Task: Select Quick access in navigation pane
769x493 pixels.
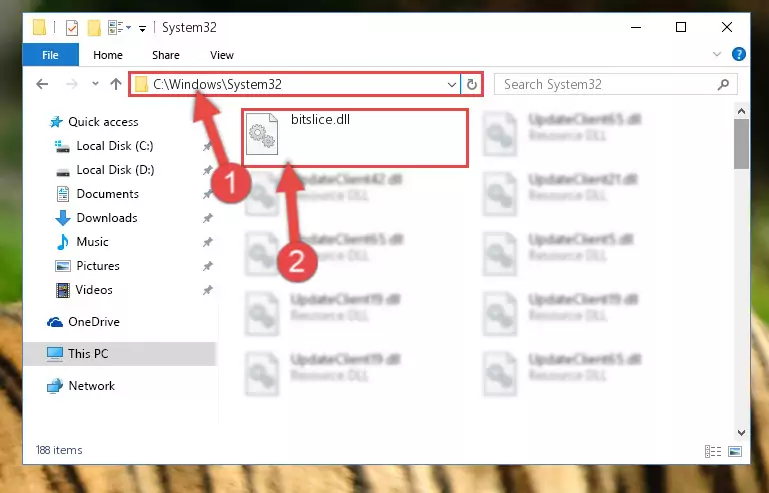Action: [x=94, y=122]
